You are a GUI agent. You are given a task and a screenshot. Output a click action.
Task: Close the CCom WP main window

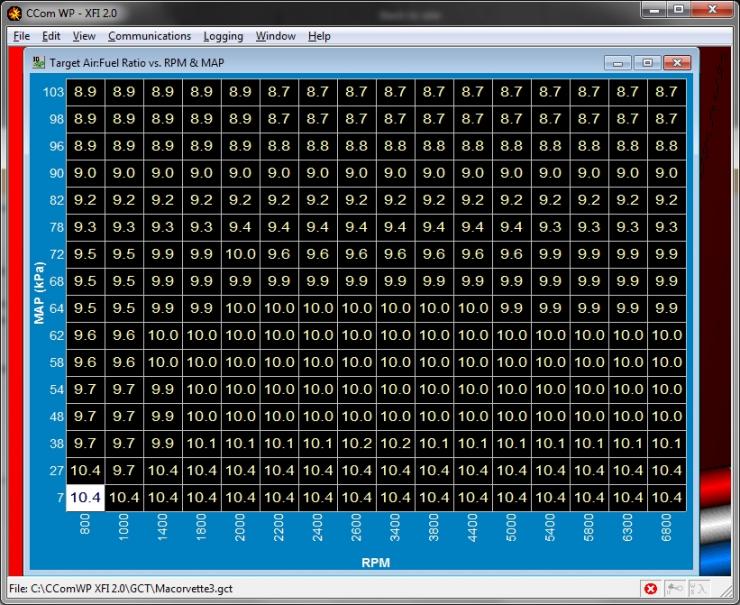[713, 9]
